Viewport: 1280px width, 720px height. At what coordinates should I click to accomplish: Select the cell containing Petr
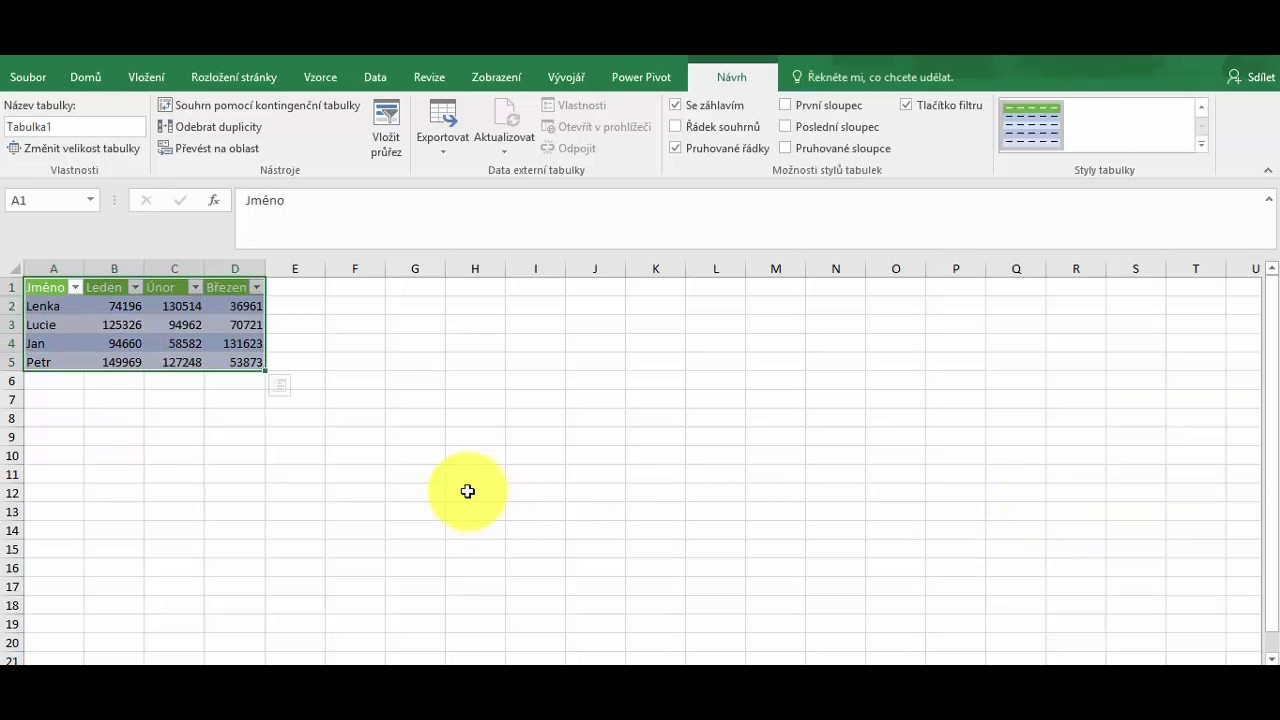click(x=54, y=363)
